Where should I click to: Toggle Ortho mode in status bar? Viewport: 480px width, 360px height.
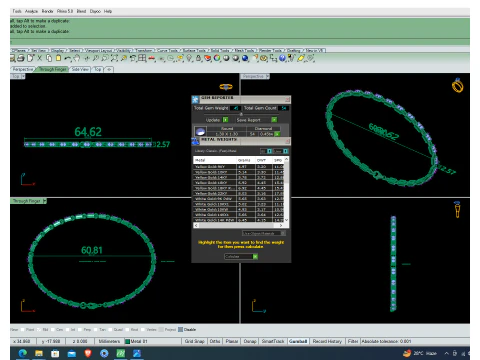pyautogui.click(x=215, y=341)
